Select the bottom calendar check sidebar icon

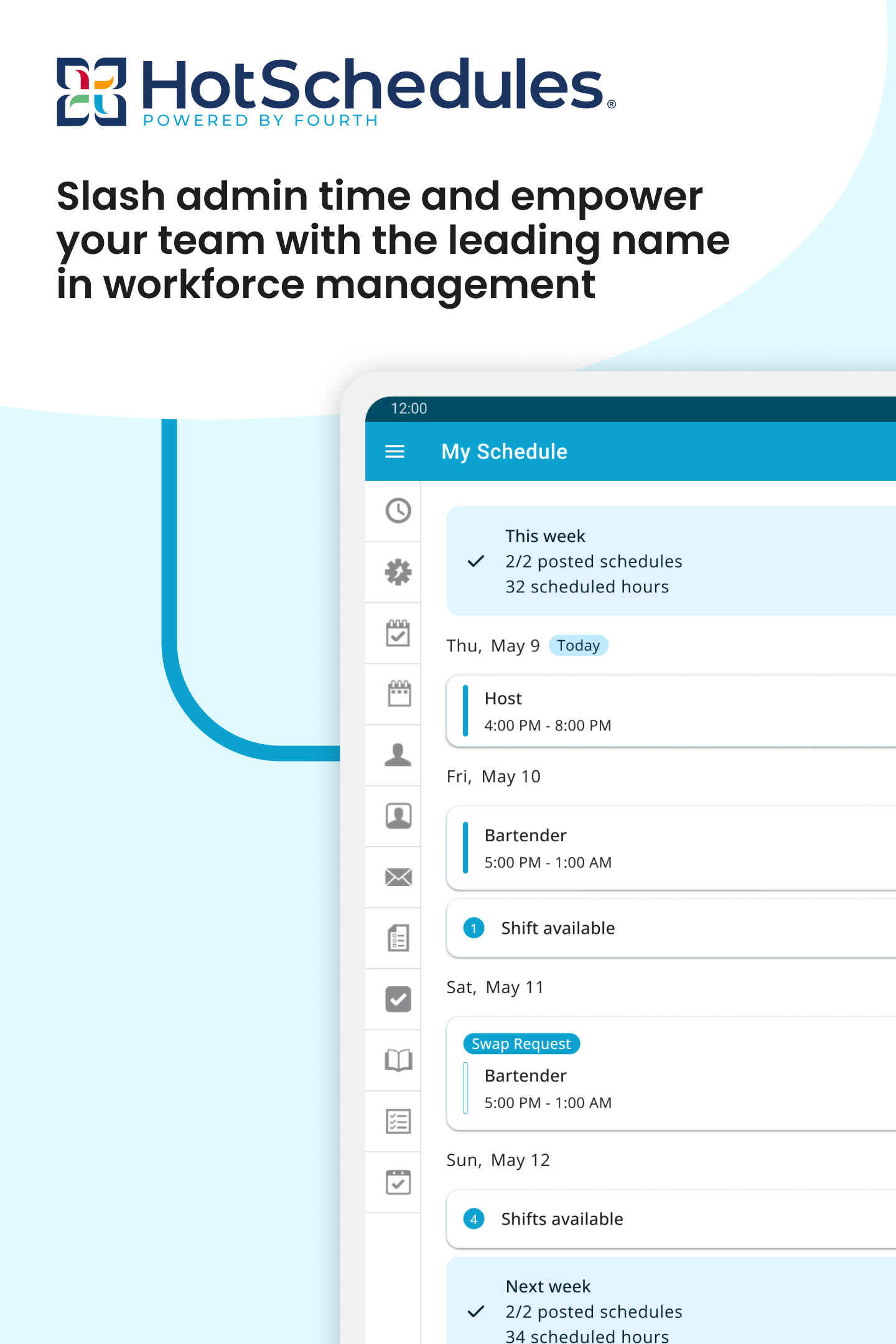pos(398,1182)
